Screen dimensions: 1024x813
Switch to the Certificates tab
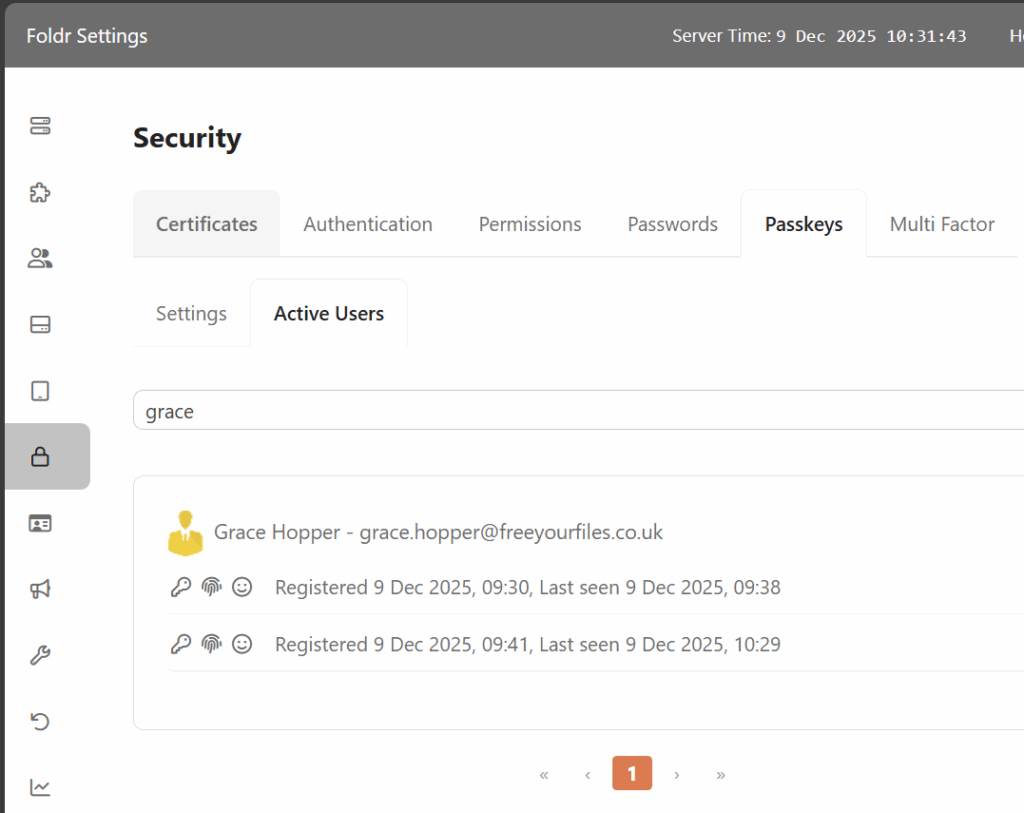click(206, 224)
